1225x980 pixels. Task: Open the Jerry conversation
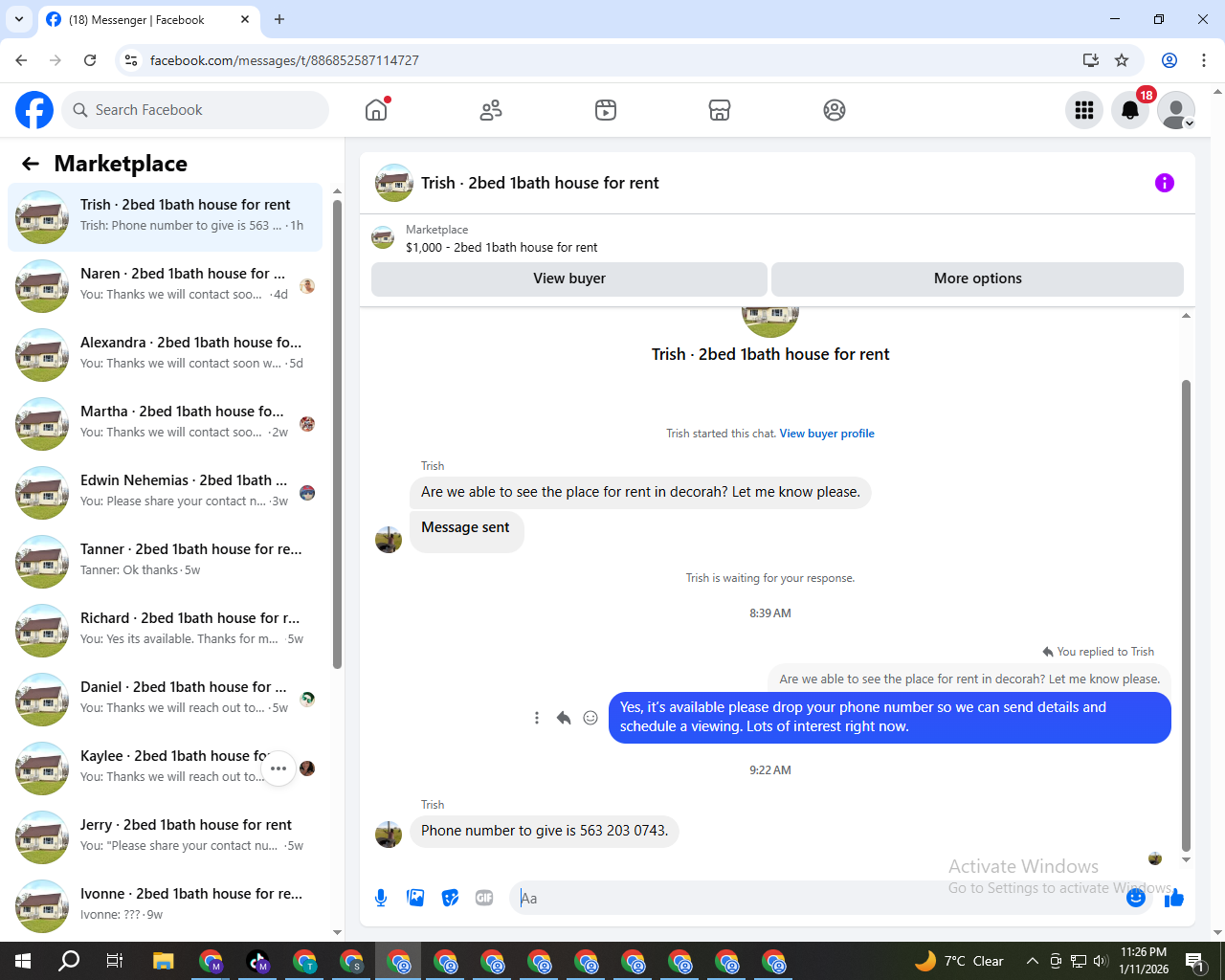coord(165,837)
